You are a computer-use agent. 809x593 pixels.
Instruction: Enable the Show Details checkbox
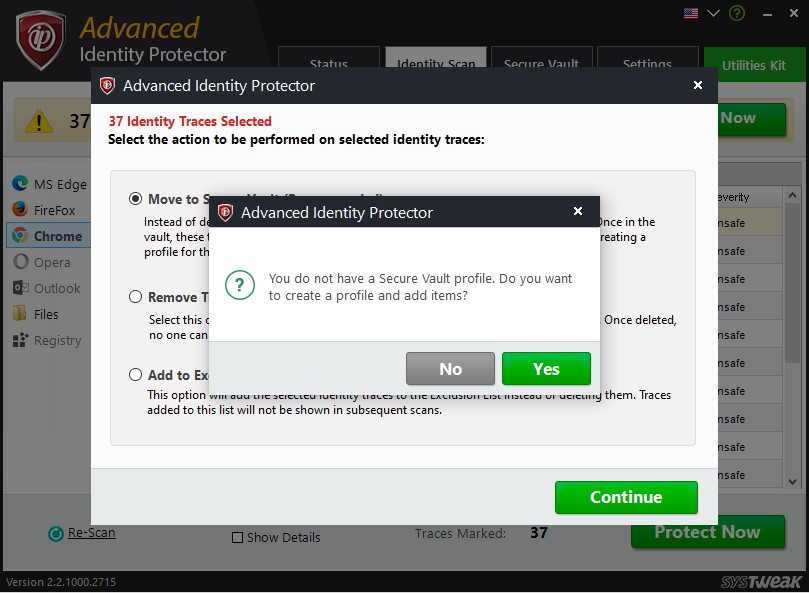coord(237,538)
